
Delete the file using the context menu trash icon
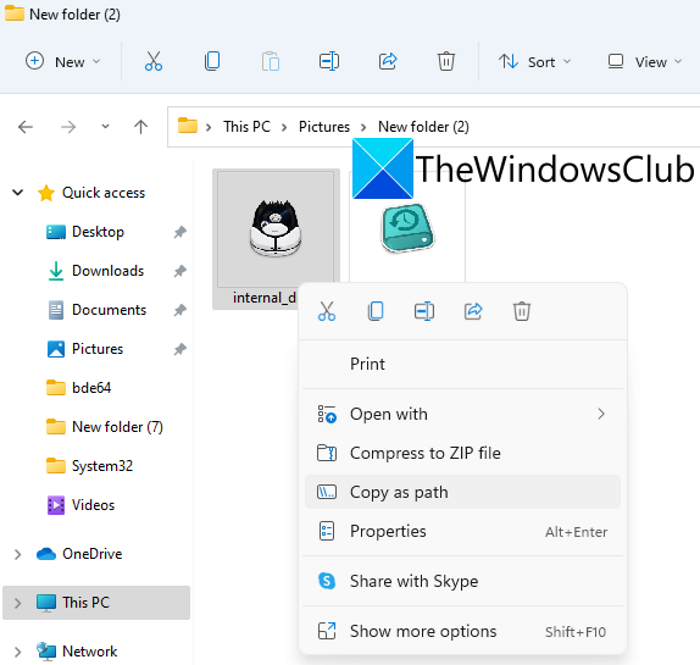click(x=521, y=311)
